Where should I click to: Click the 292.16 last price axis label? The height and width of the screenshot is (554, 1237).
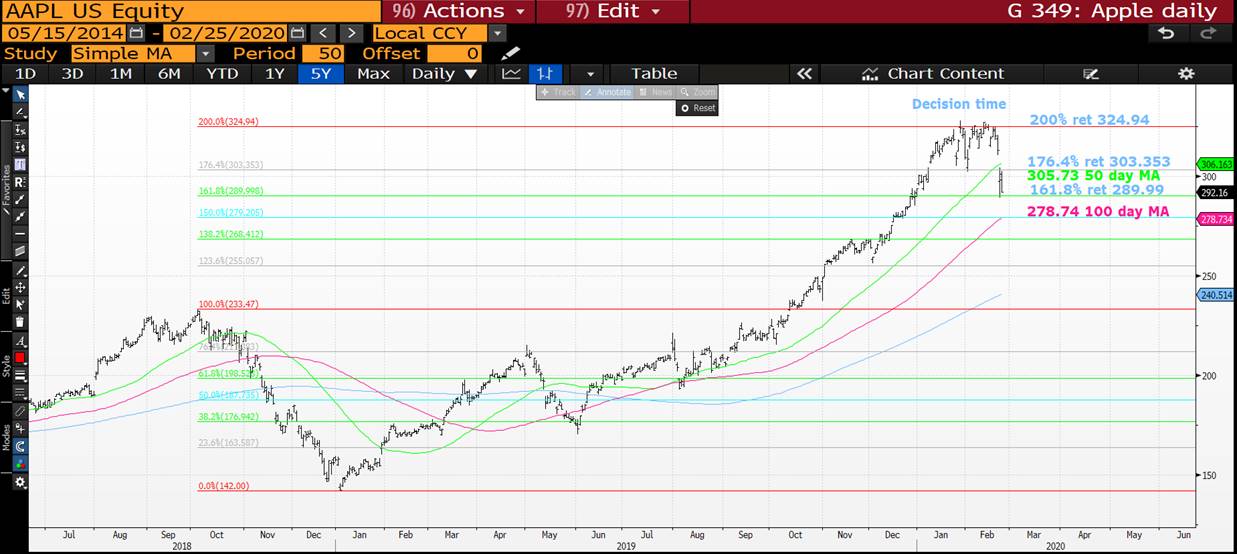tap(1216, 194)
